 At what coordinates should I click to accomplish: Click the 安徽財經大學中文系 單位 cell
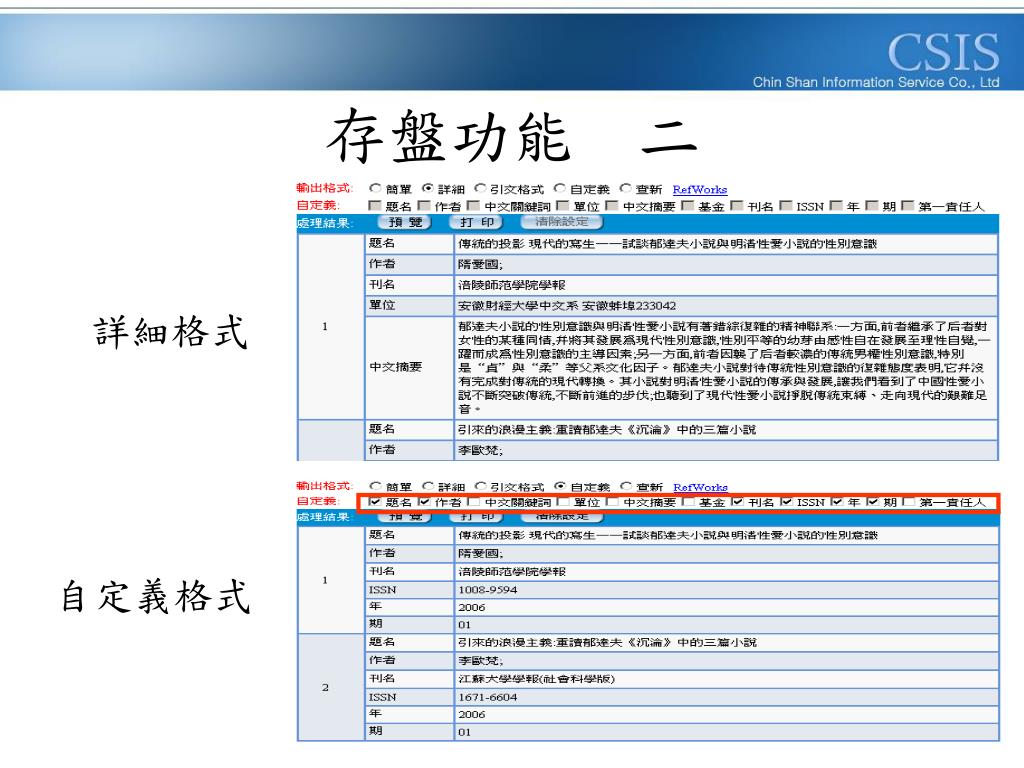click(726, 306)
